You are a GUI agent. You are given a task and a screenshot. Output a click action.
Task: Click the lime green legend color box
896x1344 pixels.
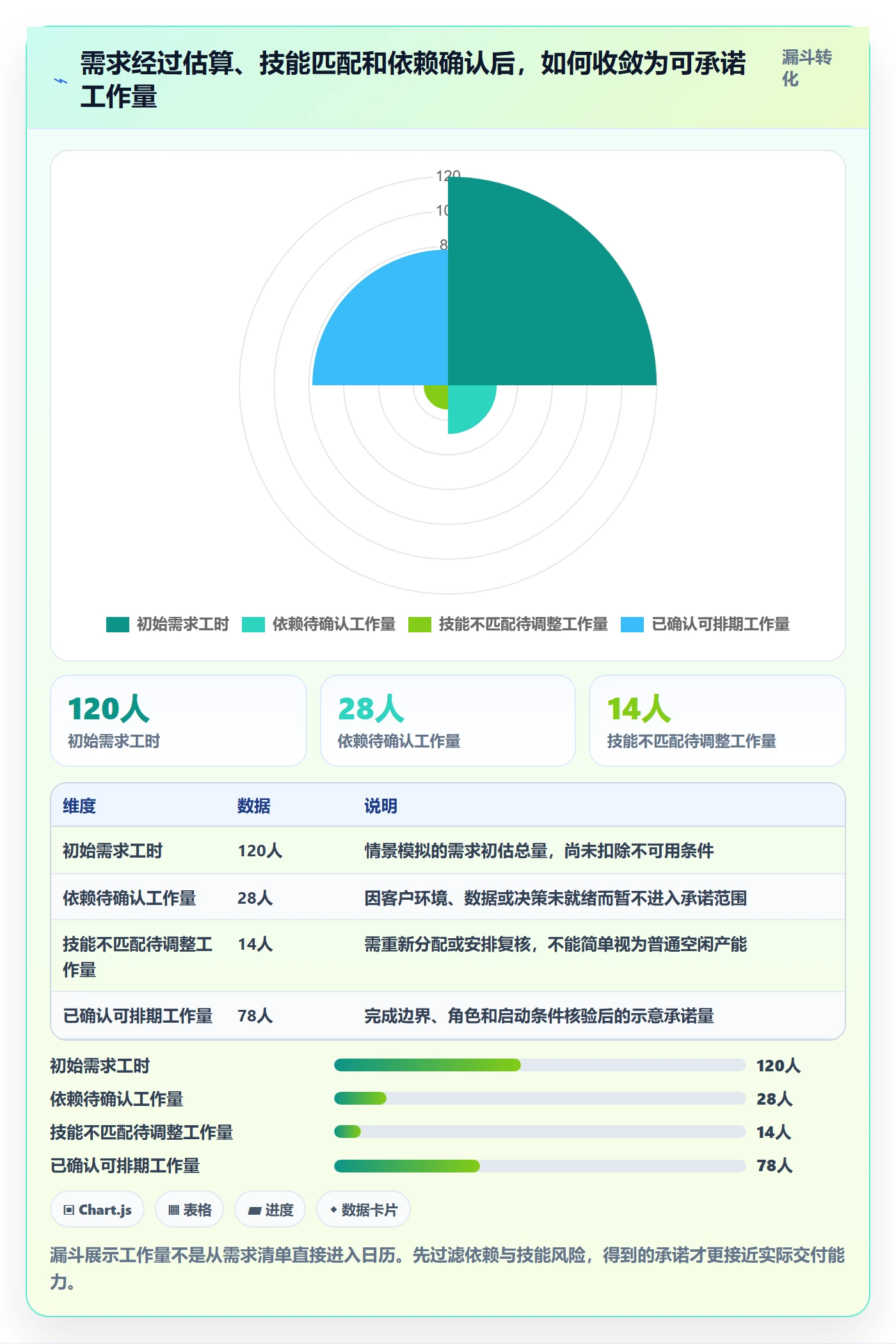click(x=420, y=625)
